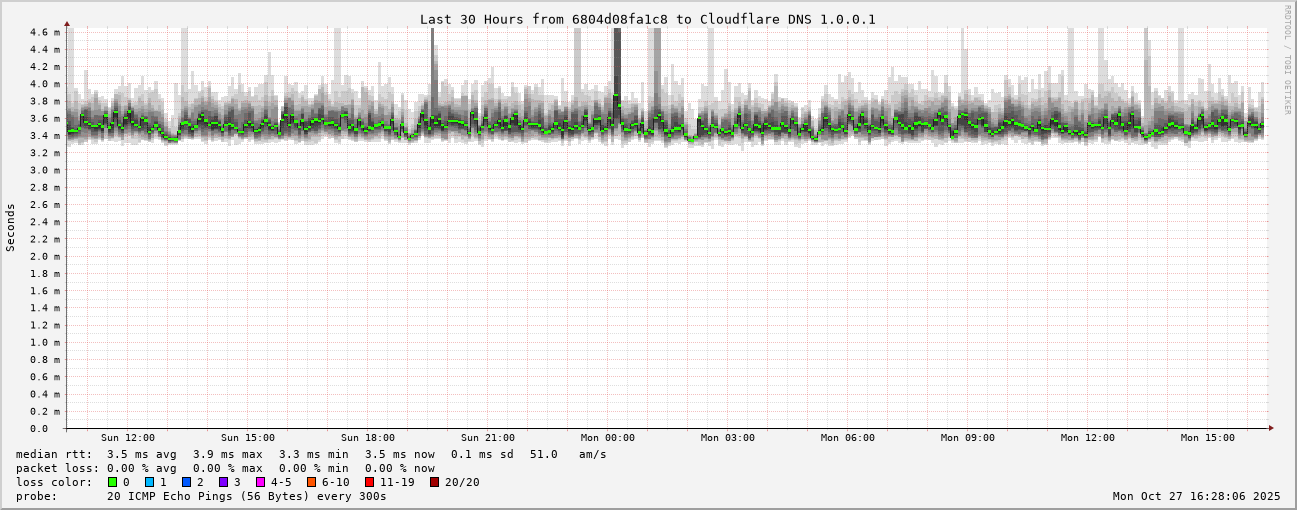Screen dimensions: 1297x510
Task: Click the Mon 06:00 time axis label
Action: (x=848, y=438)
